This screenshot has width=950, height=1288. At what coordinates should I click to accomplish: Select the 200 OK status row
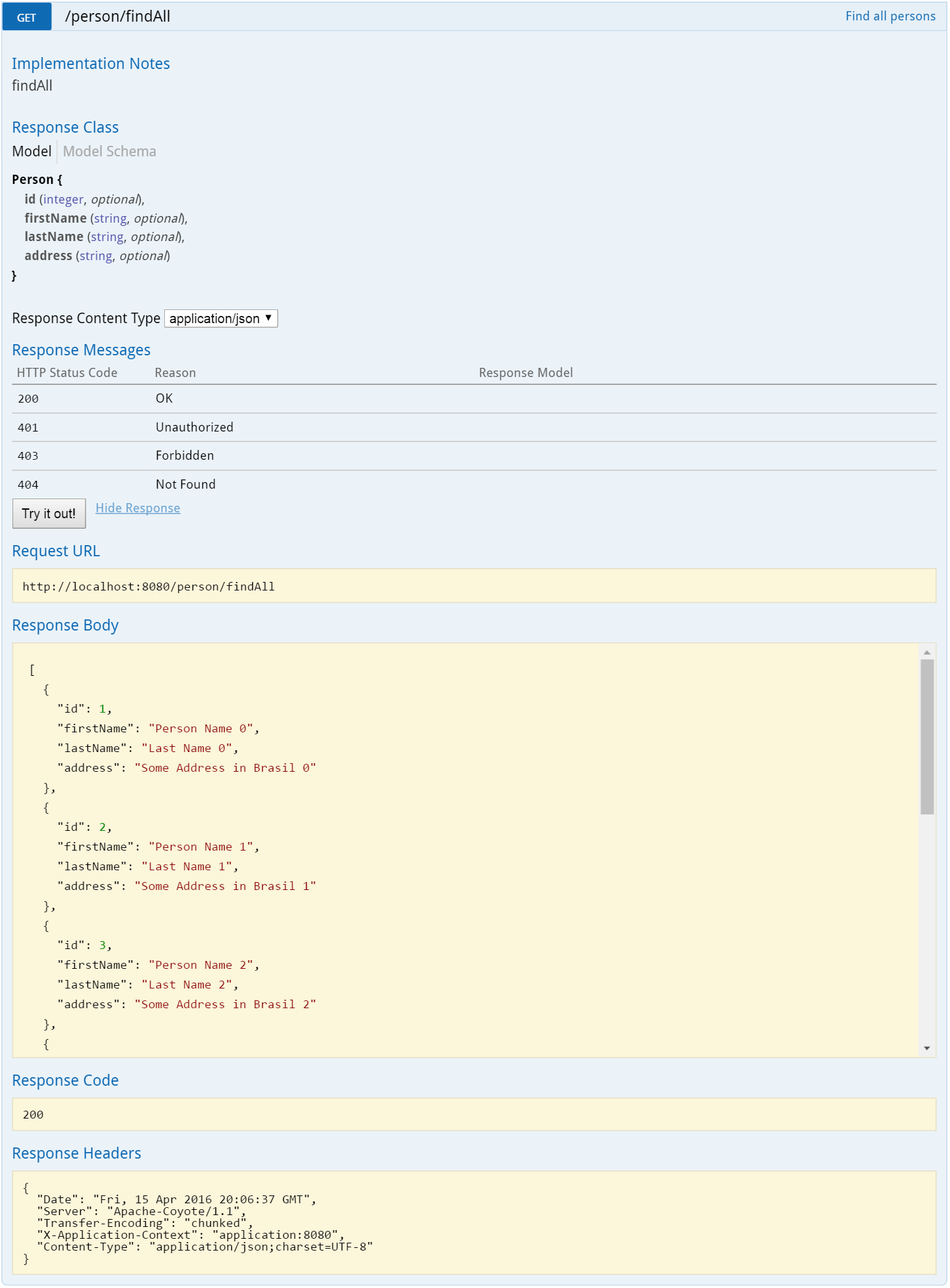pyautogui.click(x=473, y=399)
